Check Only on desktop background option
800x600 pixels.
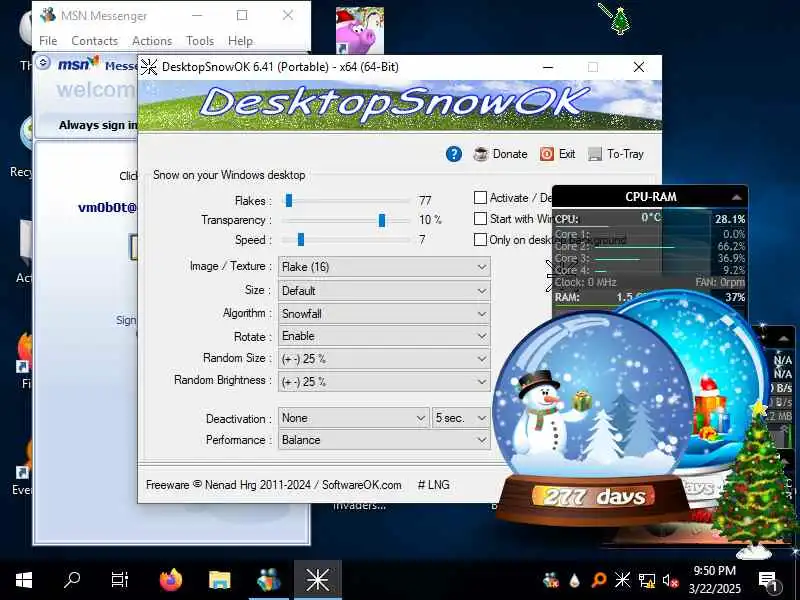pos(480,240)
